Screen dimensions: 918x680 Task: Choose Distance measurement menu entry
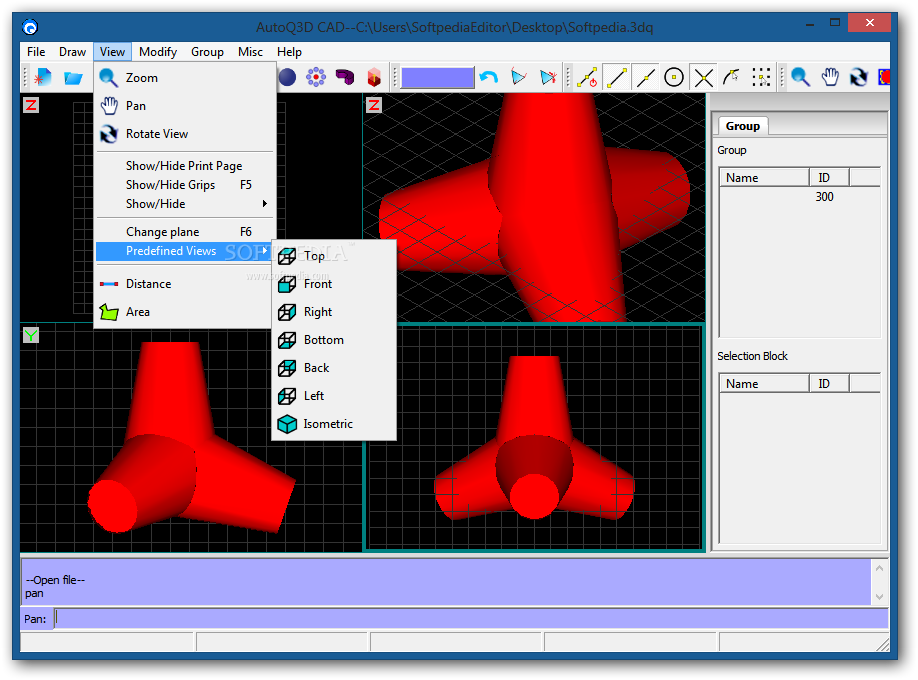tap(184, 283)
